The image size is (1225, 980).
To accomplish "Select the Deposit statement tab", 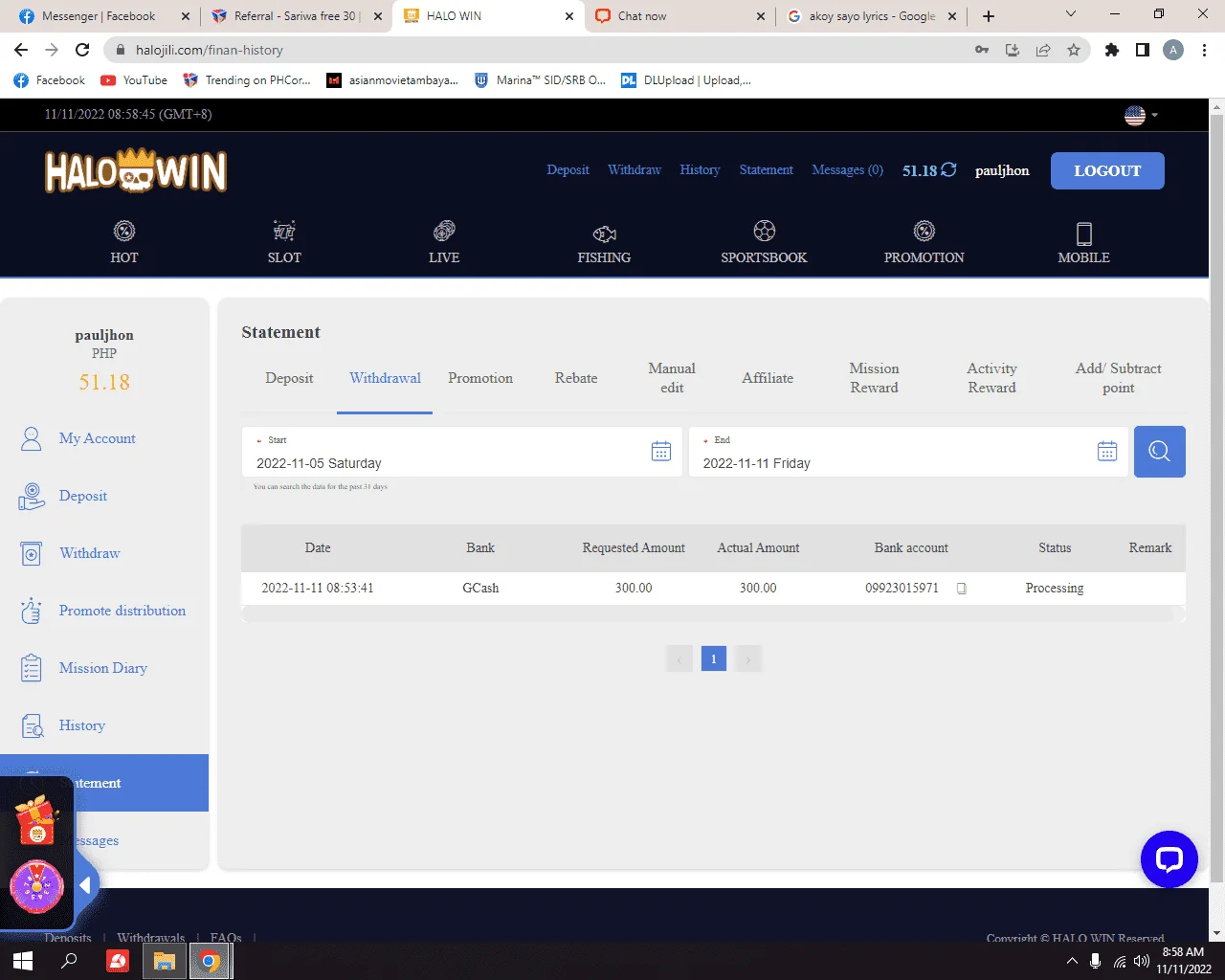I will pos(289,378).
